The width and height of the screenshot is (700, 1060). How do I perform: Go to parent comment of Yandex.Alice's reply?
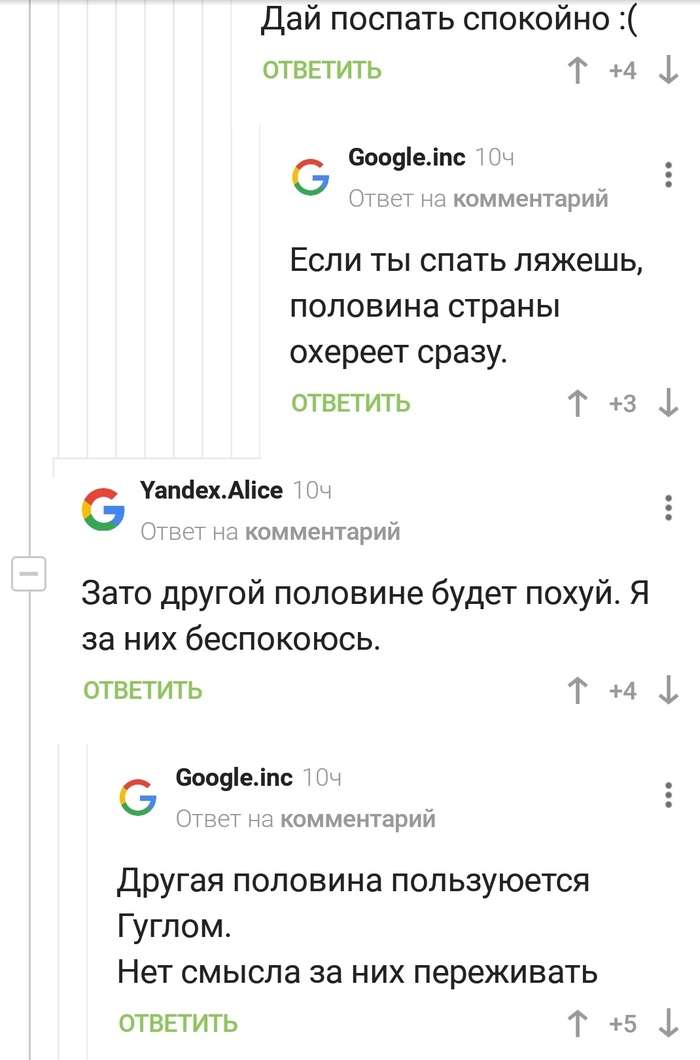pos(322,532)
